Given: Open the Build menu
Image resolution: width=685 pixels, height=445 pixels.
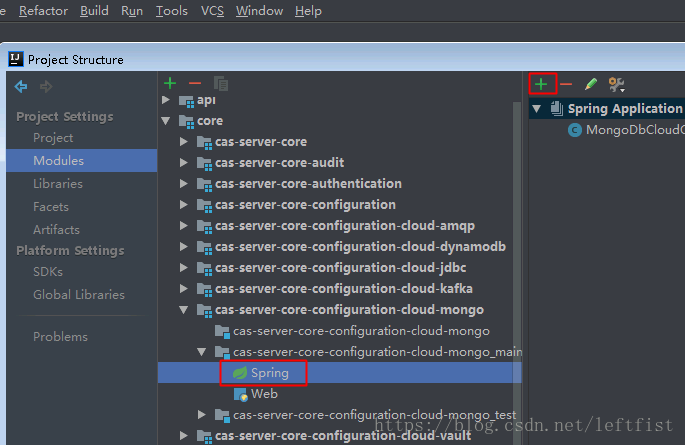Looking at the screenshot, I should point(94,11).
